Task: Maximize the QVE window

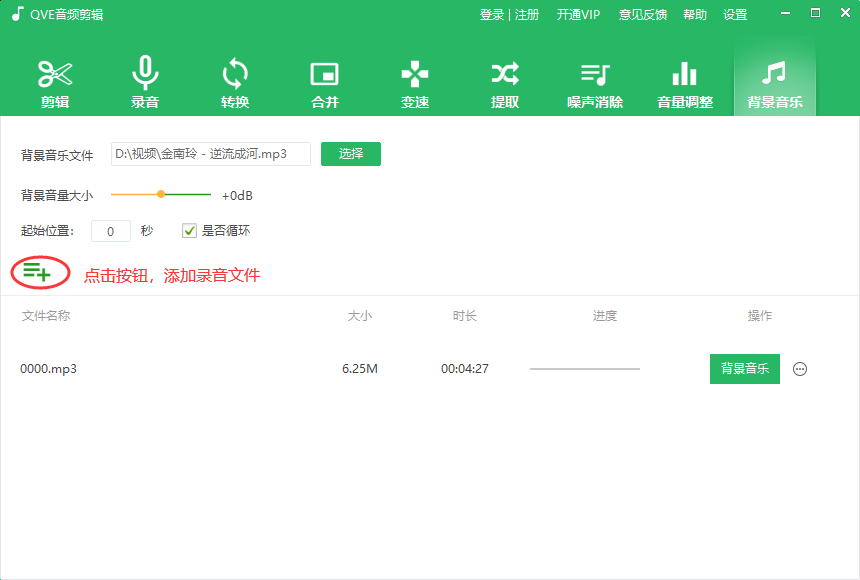Action: coord(816,13)
